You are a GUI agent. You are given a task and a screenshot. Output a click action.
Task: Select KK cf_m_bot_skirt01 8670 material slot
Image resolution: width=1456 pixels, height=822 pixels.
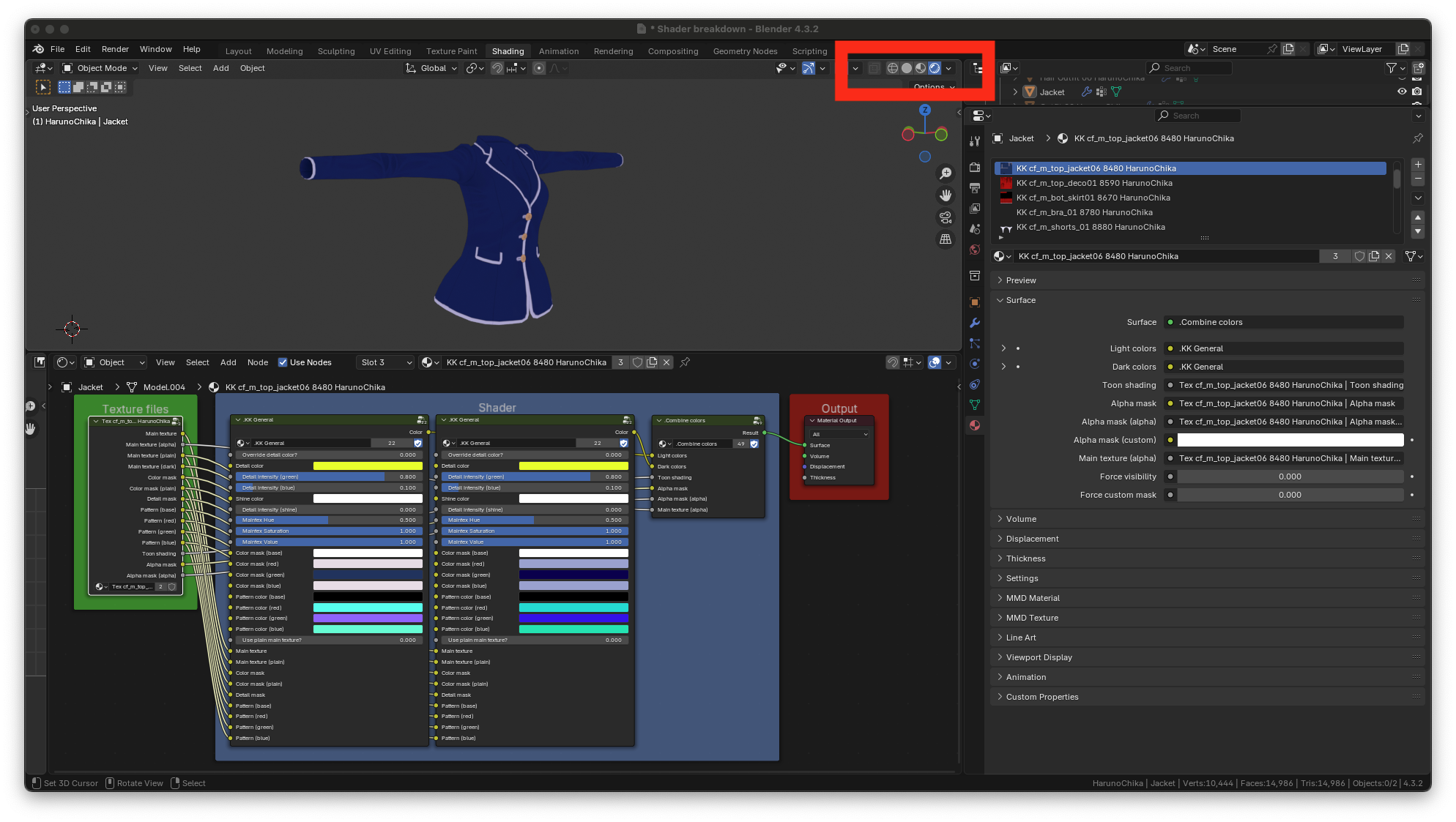(1093, 198)
